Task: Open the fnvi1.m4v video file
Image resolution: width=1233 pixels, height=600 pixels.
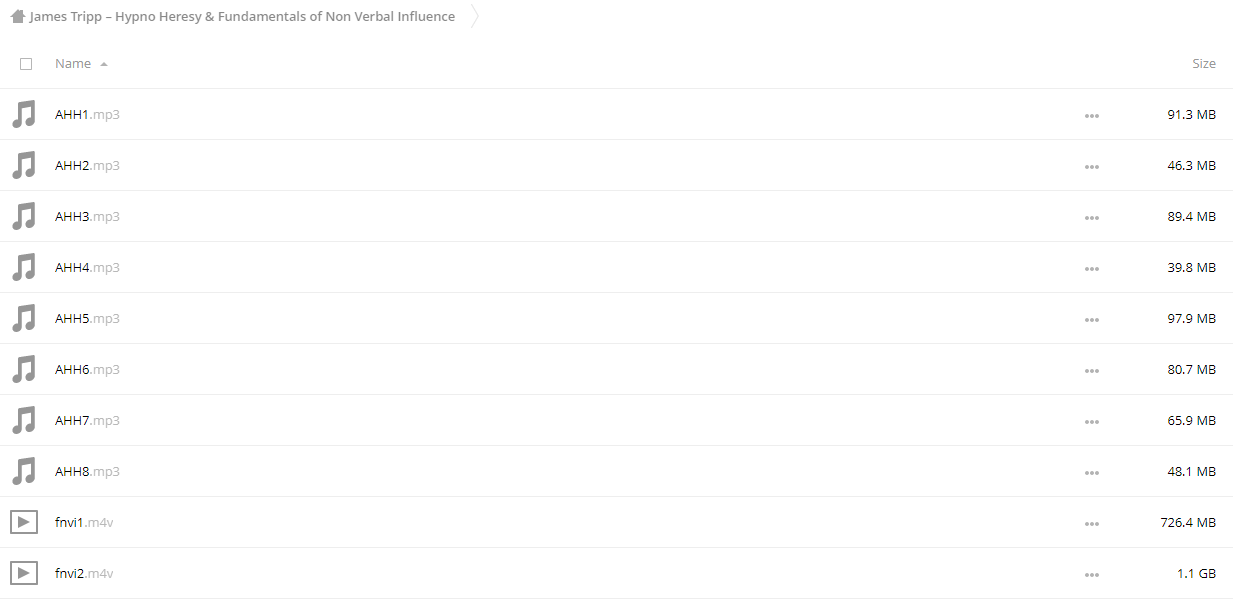Action: [84, 522]
